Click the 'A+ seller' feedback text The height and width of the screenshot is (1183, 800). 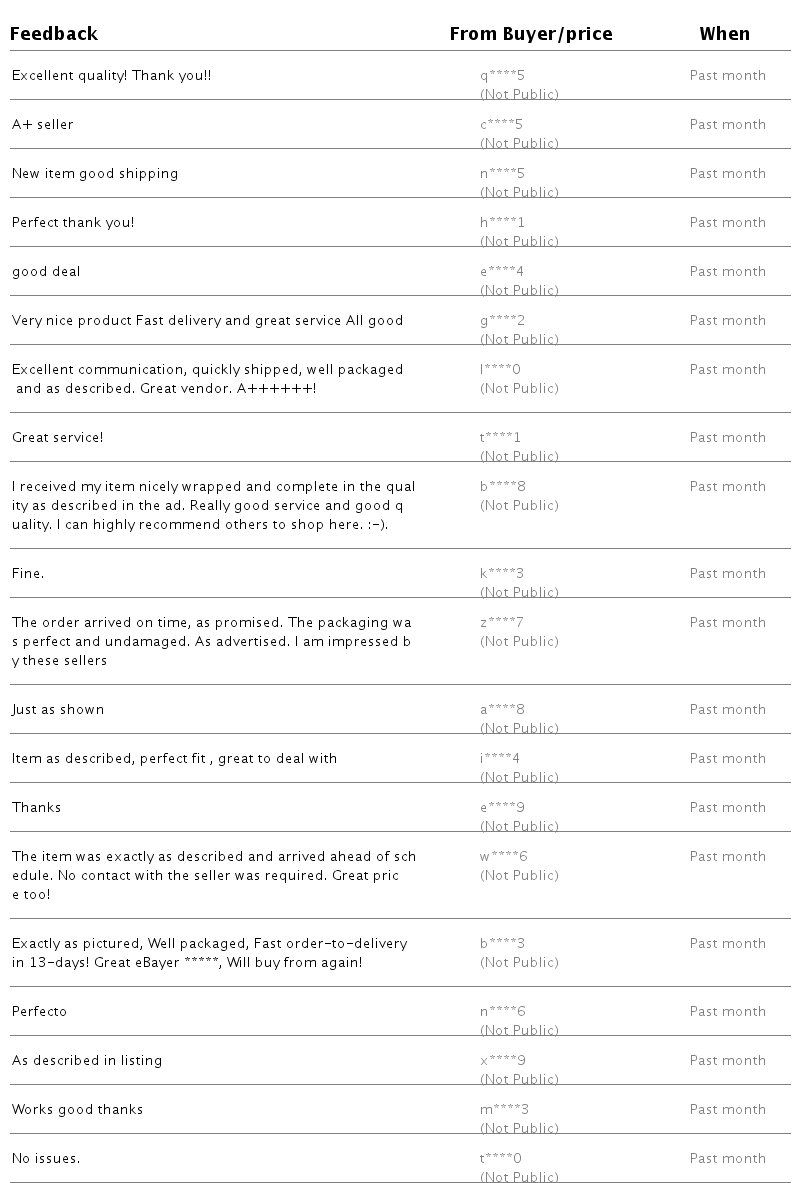pyautogui.click(x=43, y=124)
